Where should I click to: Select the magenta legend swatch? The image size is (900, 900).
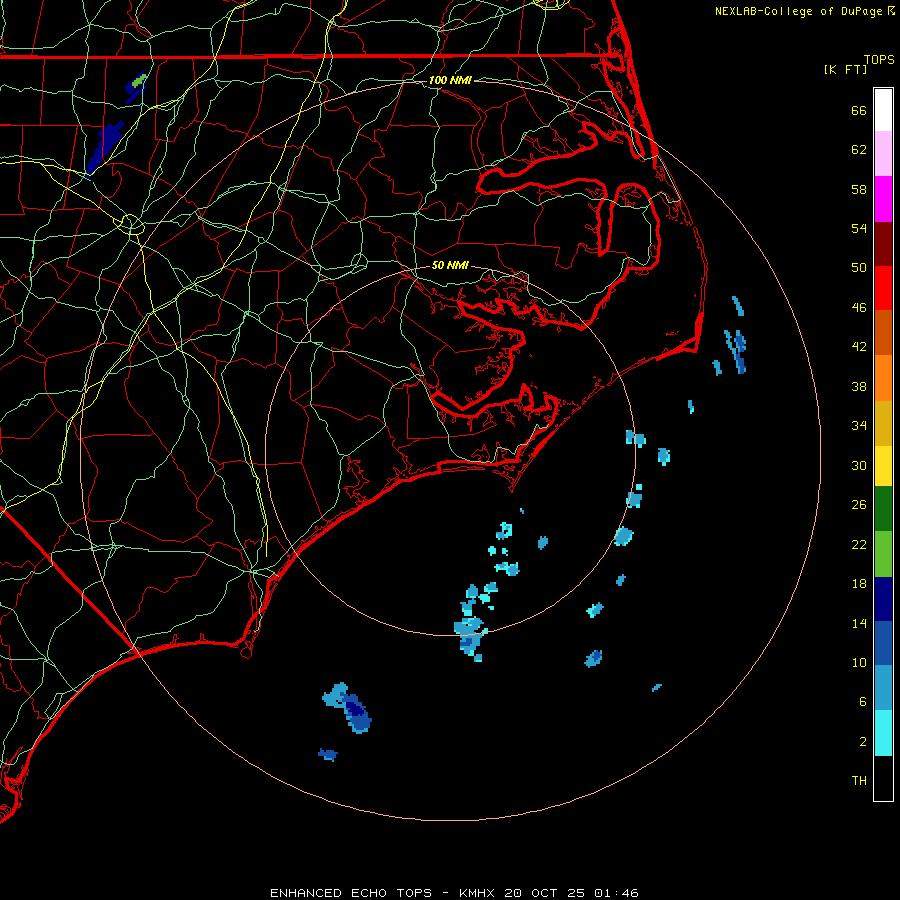coord(883,199)
